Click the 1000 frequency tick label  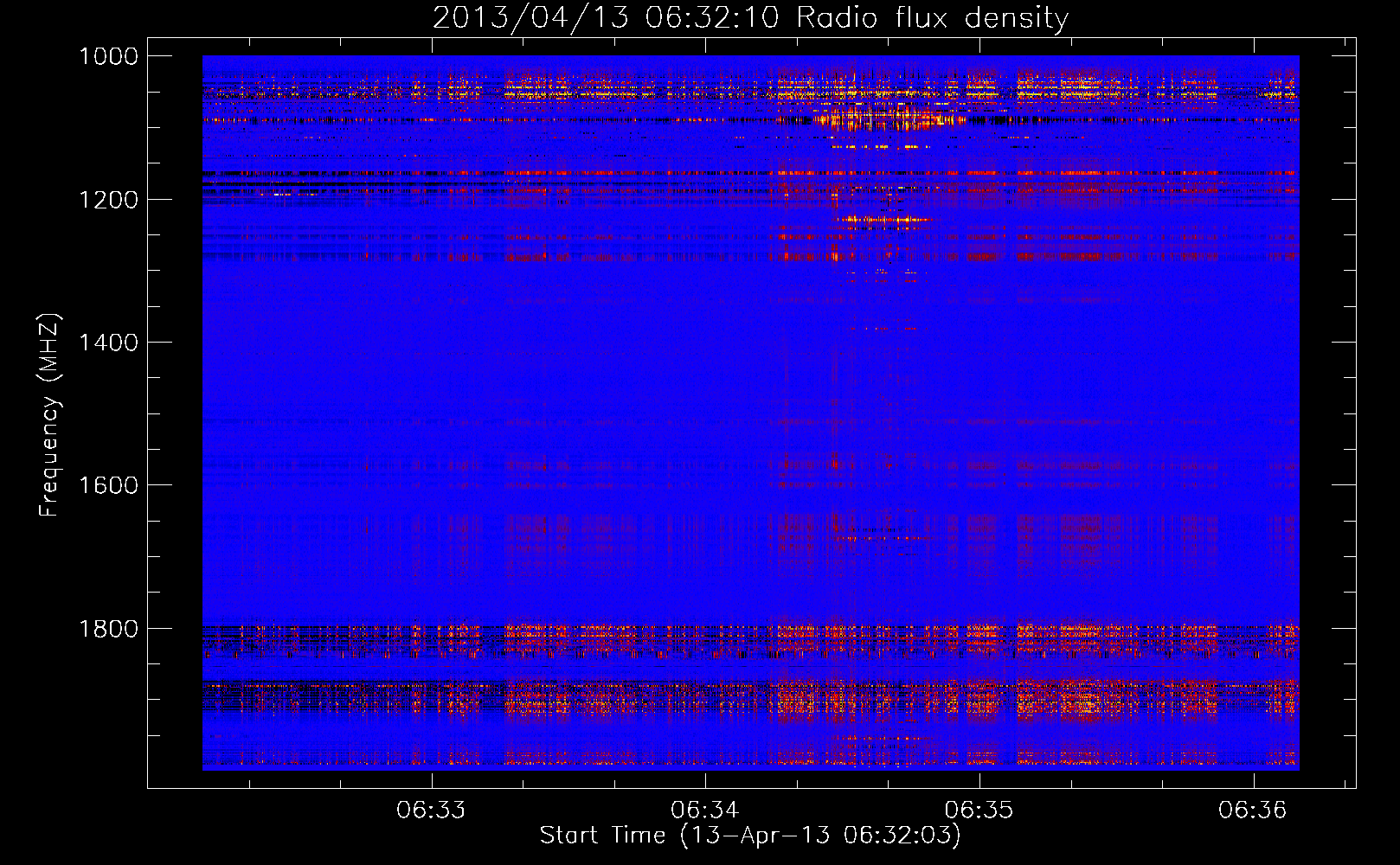[x=109, y=56]
